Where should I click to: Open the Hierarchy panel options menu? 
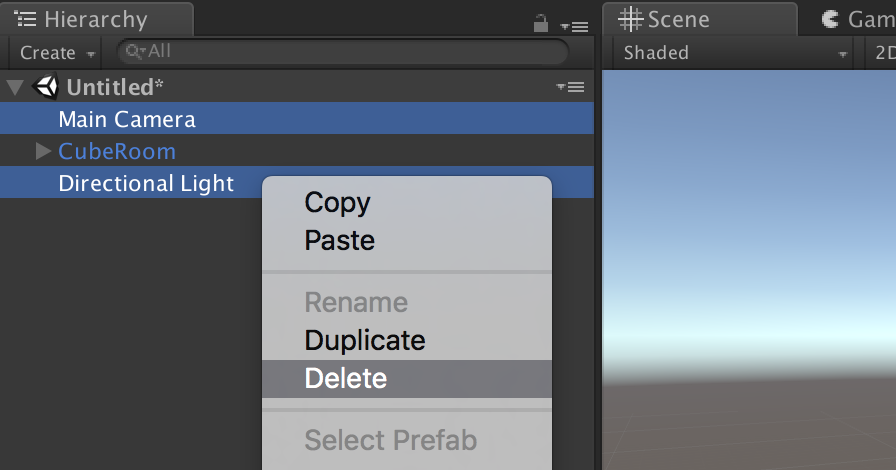pos(574,26)
